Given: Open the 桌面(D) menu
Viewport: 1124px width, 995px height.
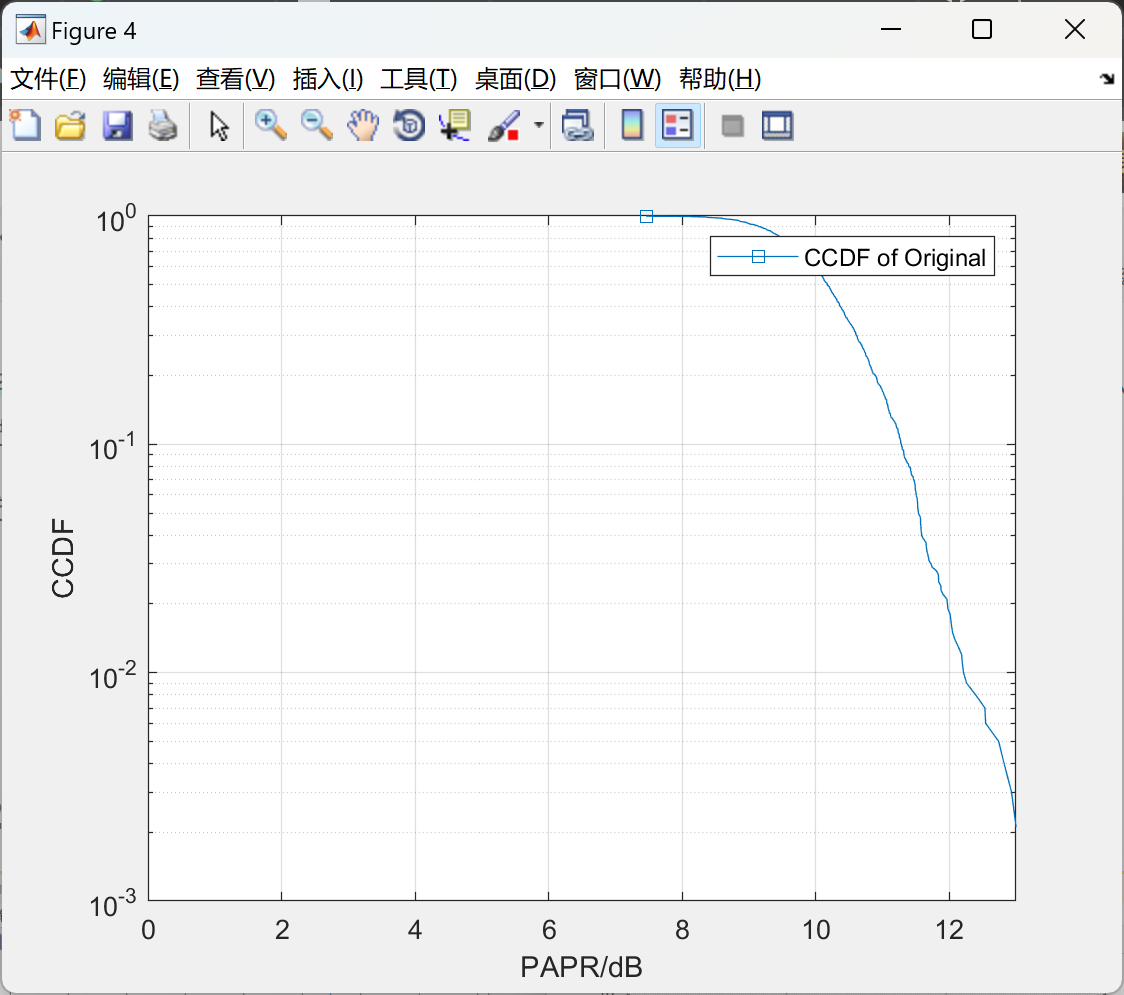Looking at the screenshot, I should (x=515, y=79).
